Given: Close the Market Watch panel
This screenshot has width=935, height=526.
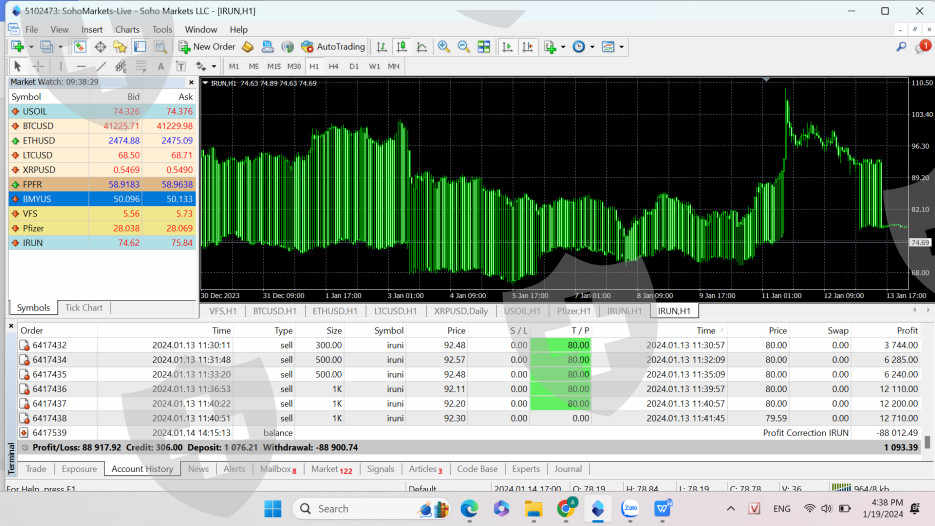Looking at the screenshot, I should 190,82.
